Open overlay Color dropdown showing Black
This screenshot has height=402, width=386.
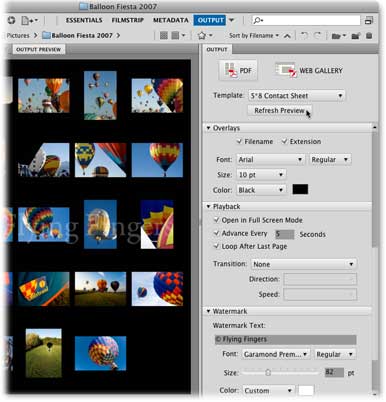click(261, 190)
